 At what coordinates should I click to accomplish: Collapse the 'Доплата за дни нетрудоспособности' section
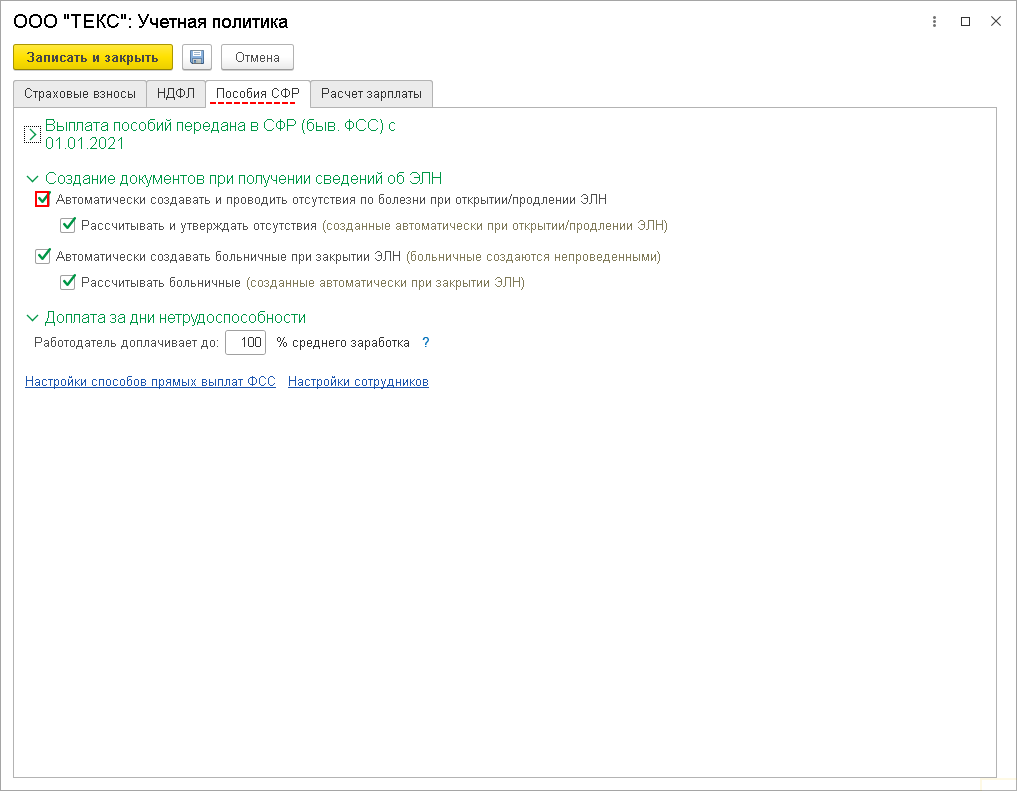pyautogui.click(x=32, y=318)
